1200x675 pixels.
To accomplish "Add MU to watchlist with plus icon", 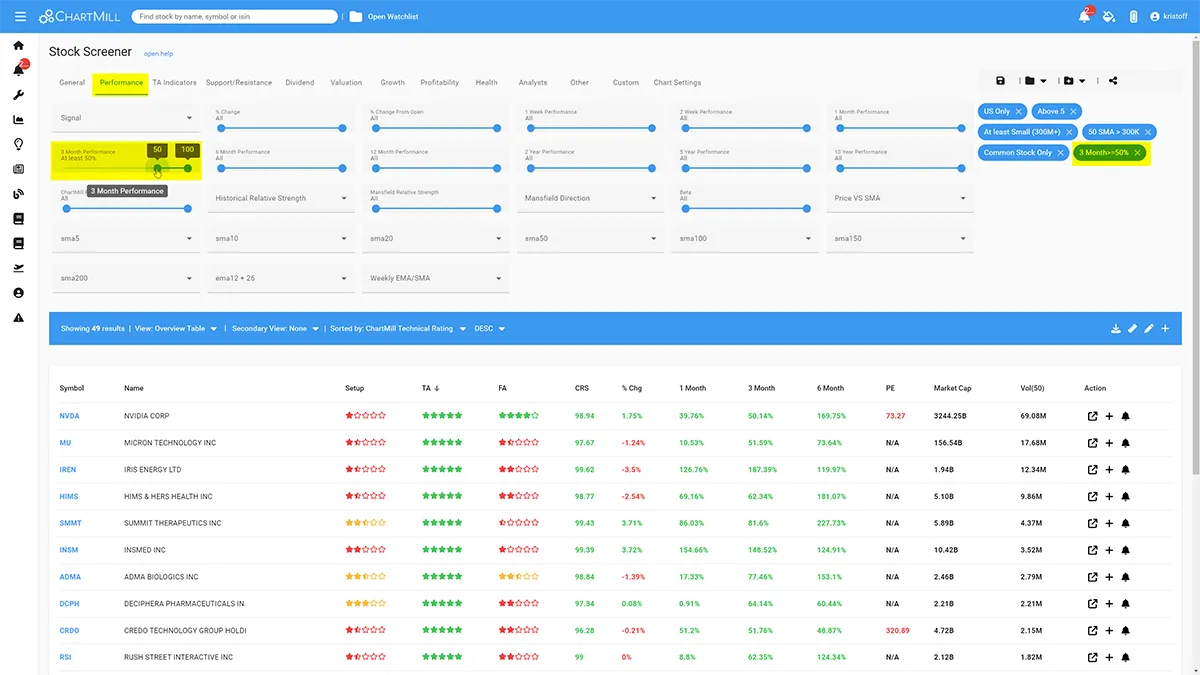I will click(1109, 443).
